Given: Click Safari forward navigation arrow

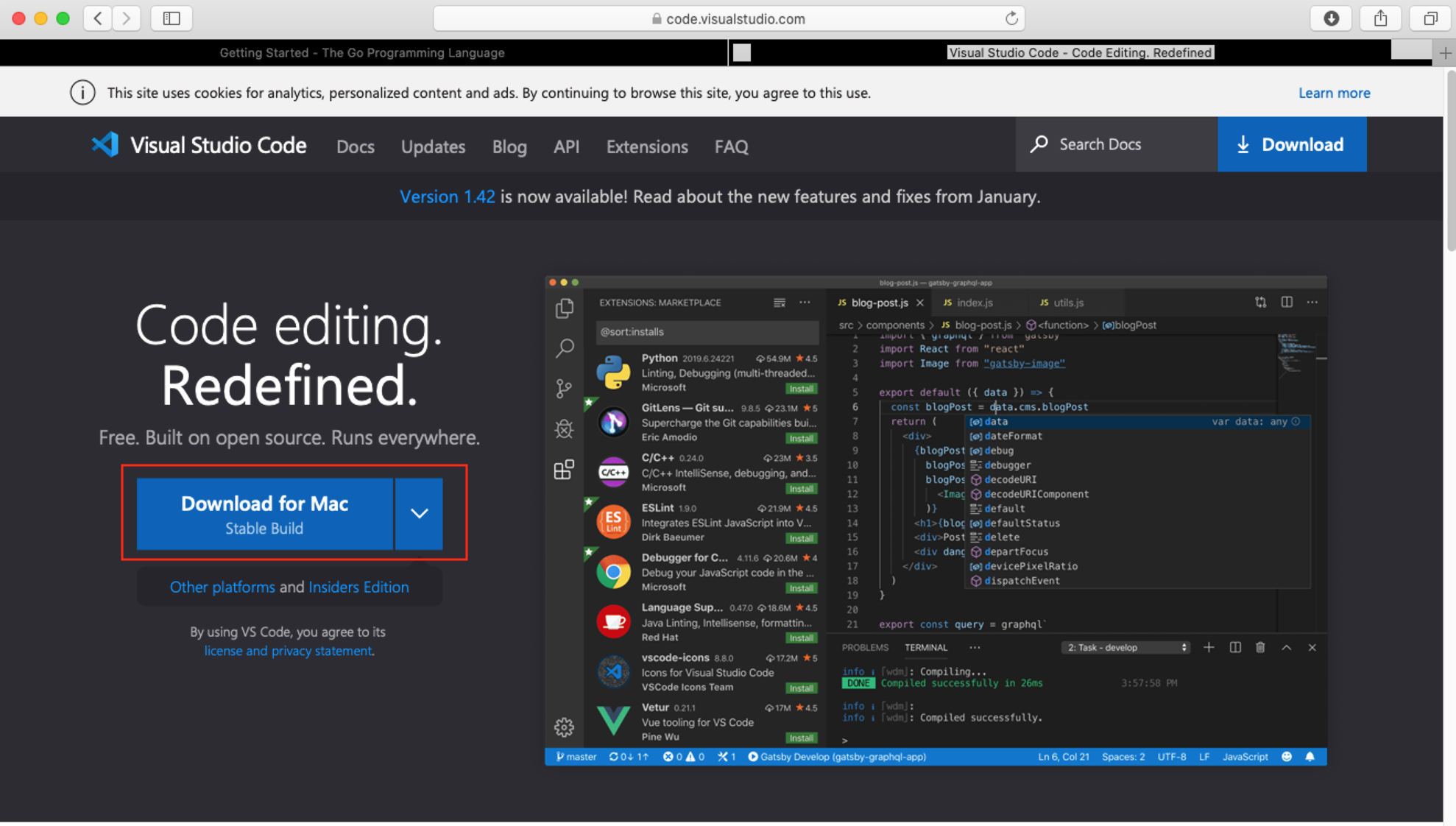Looking at the screenshot, I should point(127,18).
